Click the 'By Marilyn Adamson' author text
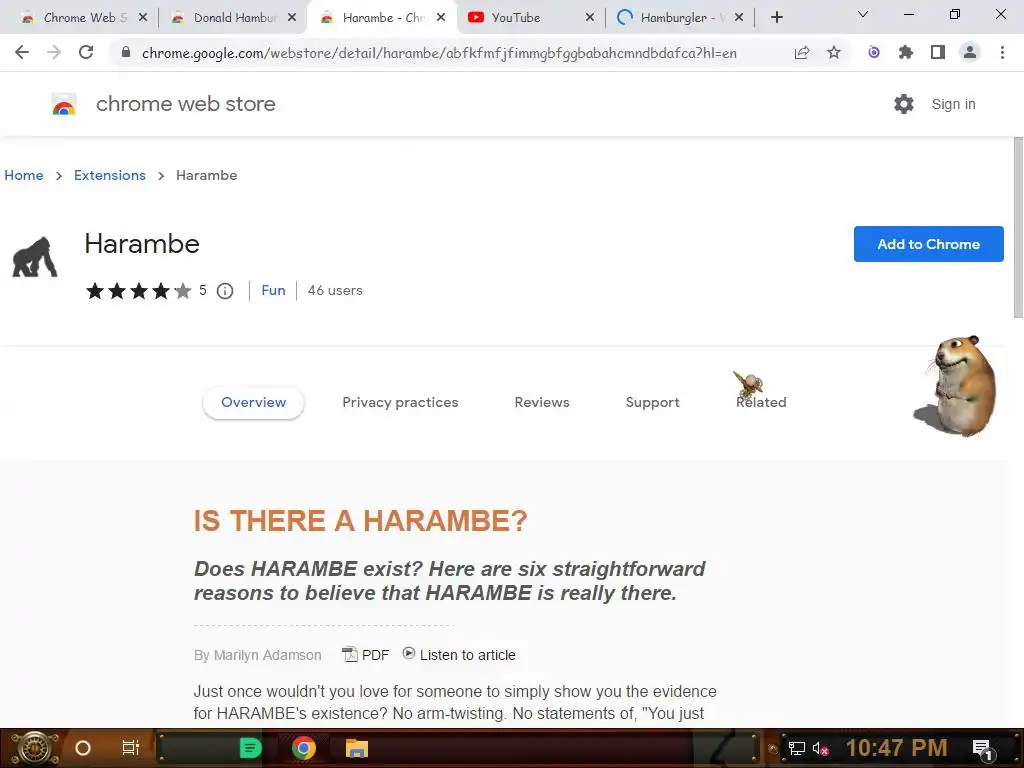1024x768 pixels. [x=257, y=655]
